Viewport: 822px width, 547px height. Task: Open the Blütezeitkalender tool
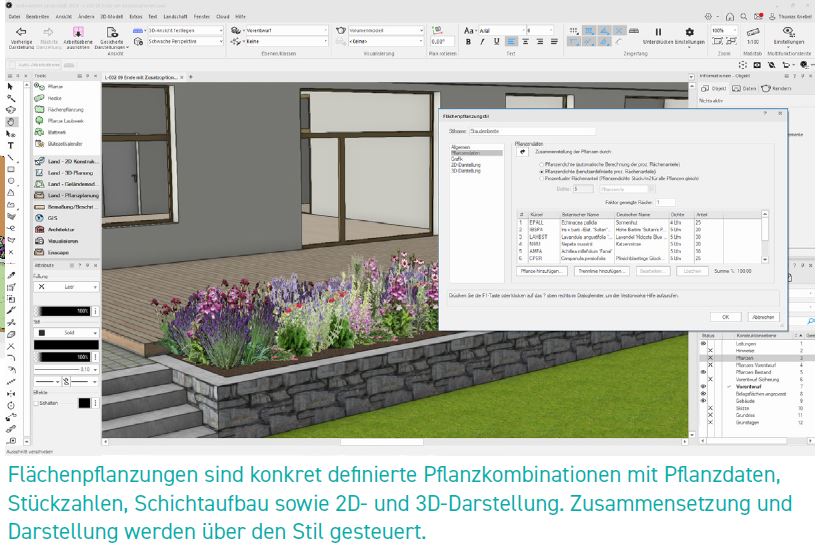point(58,144)
